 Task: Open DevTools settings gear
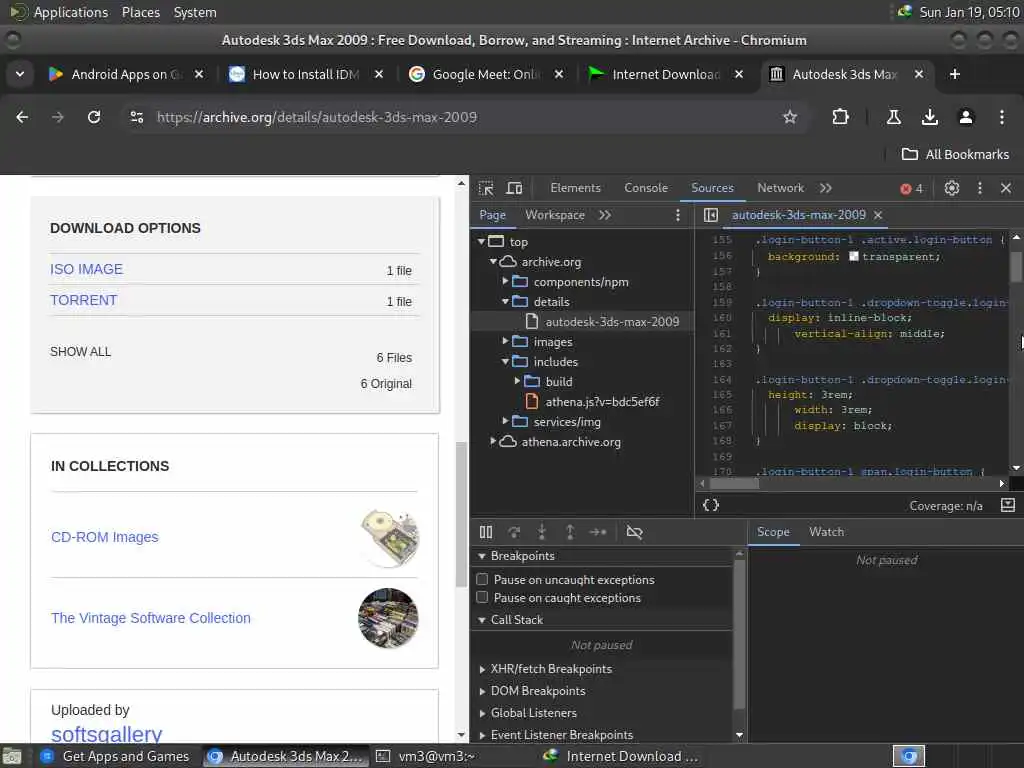point(952,188)
